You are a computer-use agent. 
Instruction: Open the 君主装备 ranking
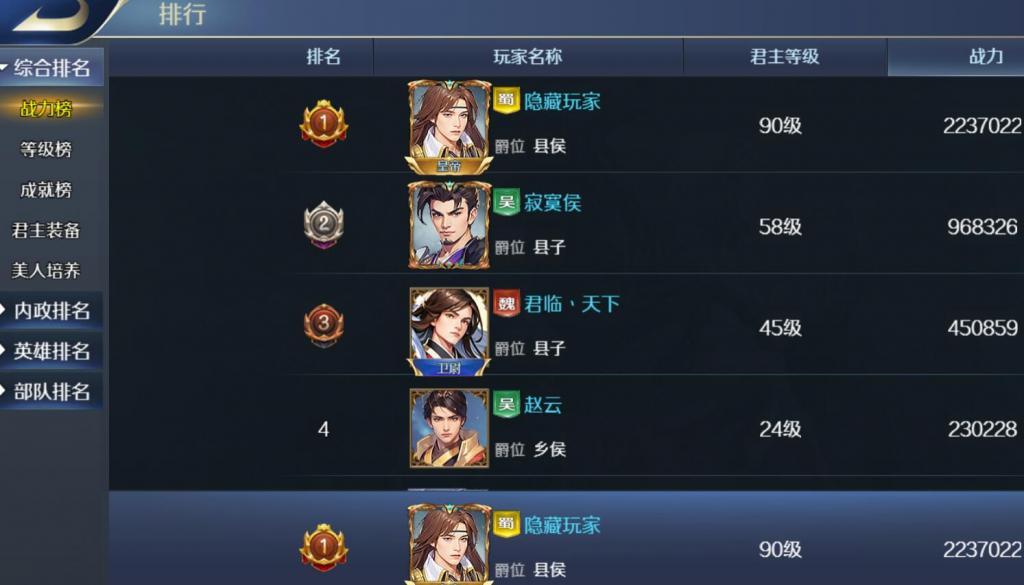coord(46,230)
